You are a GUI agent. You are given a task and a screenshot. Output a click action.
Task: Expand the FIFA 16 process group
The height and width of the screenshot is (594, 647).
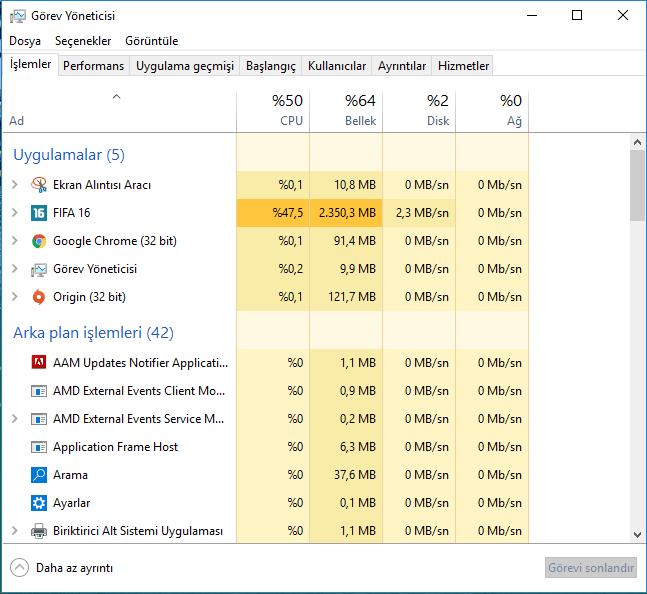[15, 212]
